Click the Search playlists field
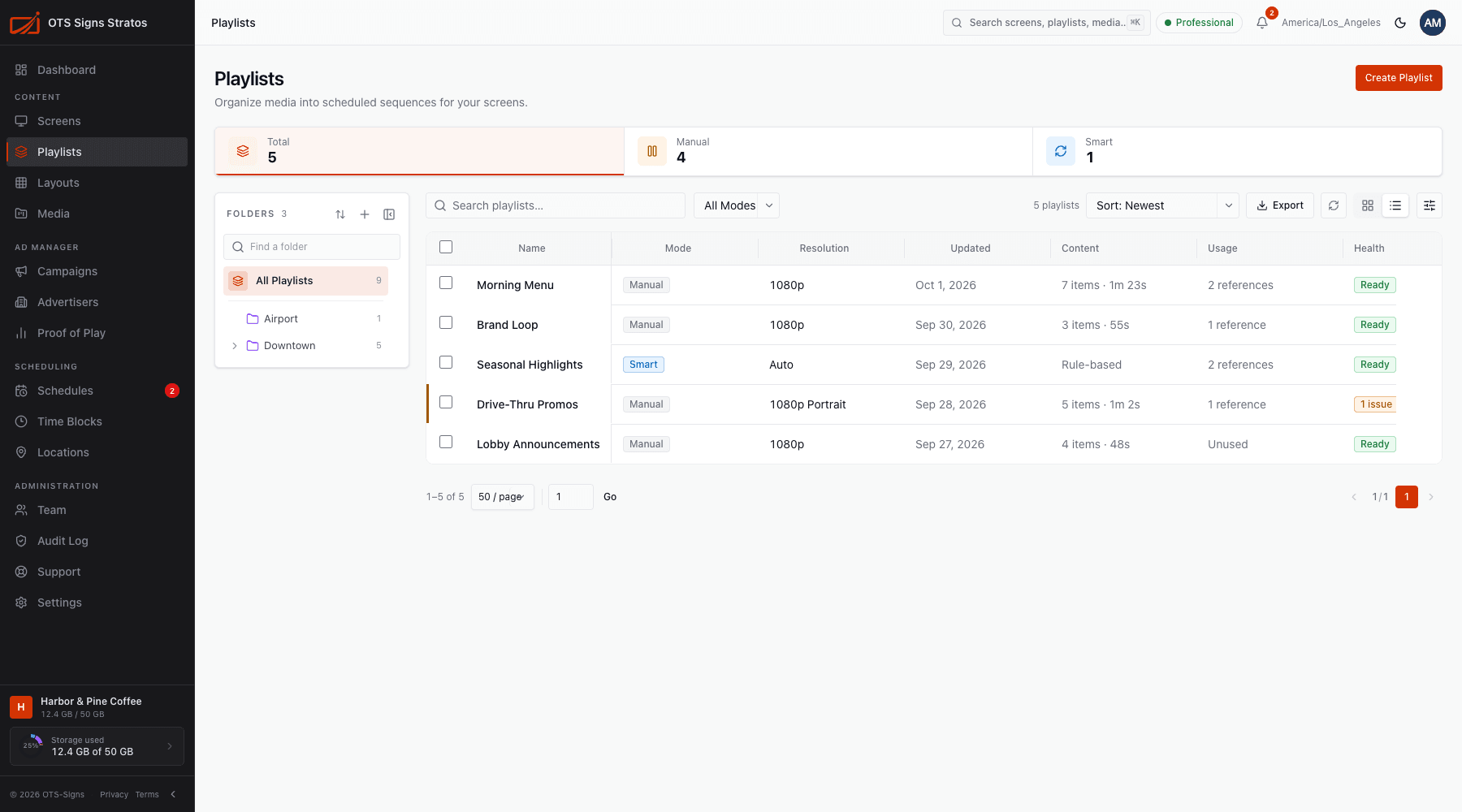 pos(556,205)
